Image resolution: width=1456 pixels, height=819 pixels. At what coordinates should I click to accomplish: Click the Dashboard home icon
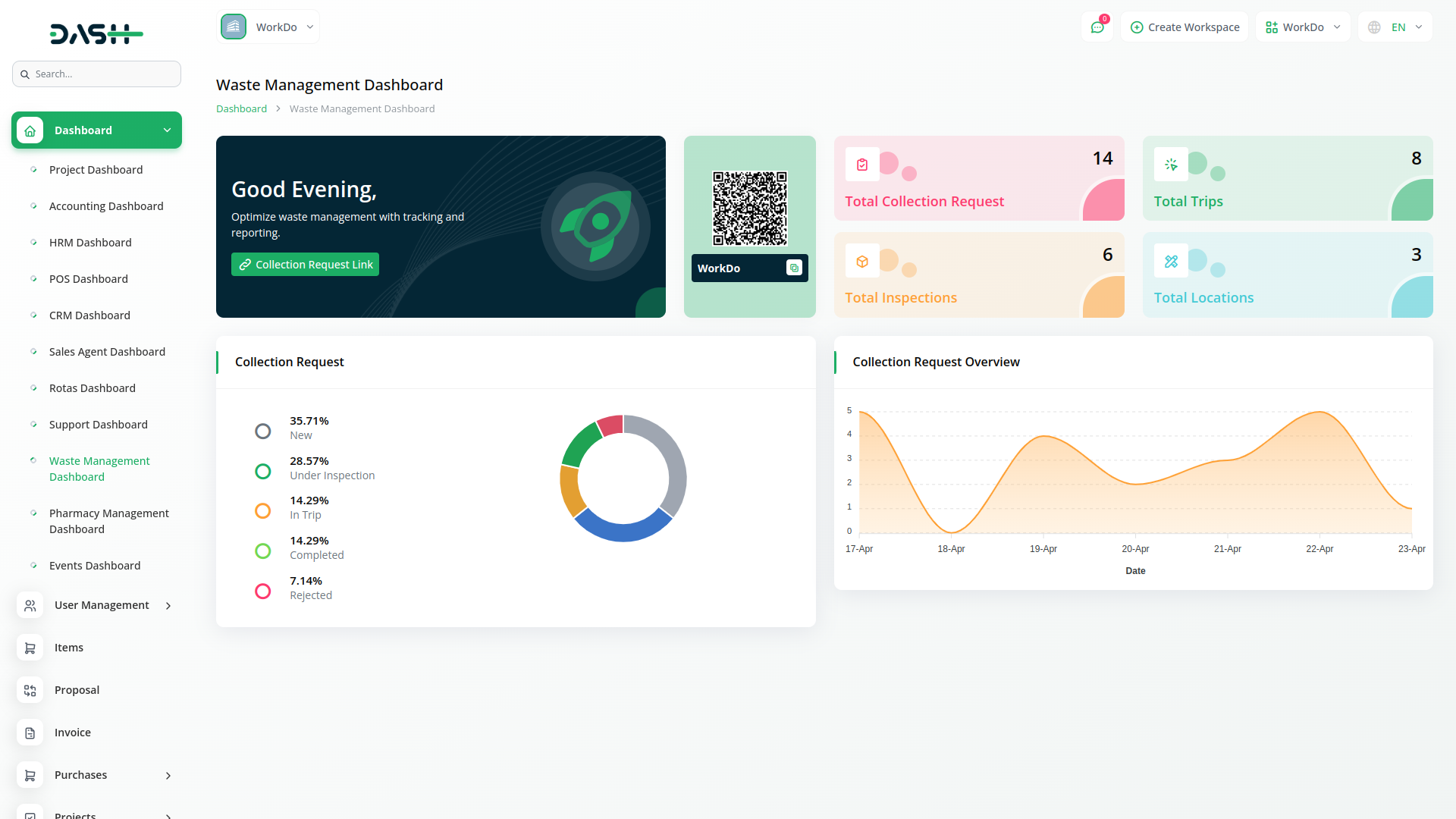(30, 130)
